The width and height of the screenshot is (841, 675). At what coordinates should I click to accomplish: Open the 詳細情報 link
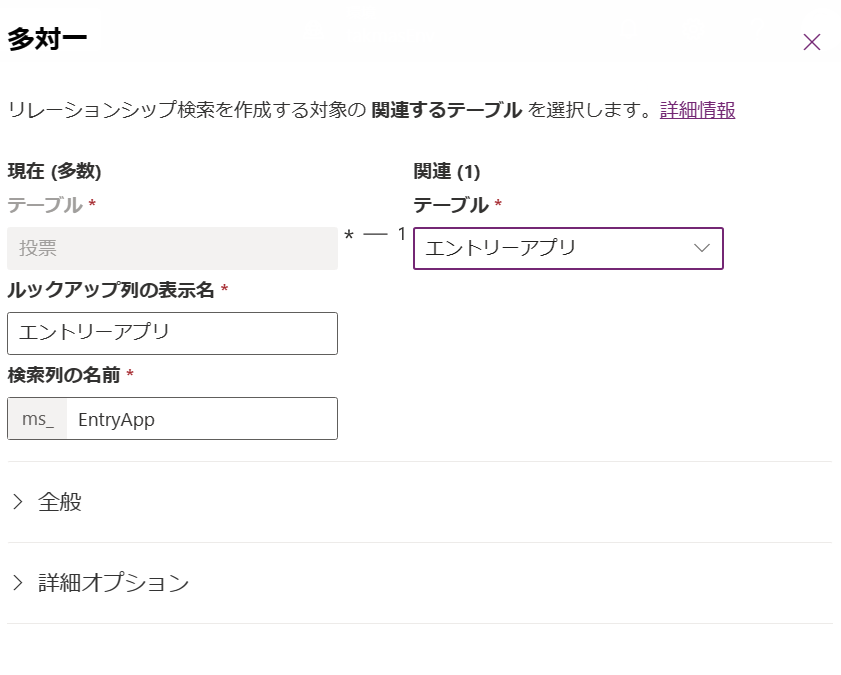(697, 110)
